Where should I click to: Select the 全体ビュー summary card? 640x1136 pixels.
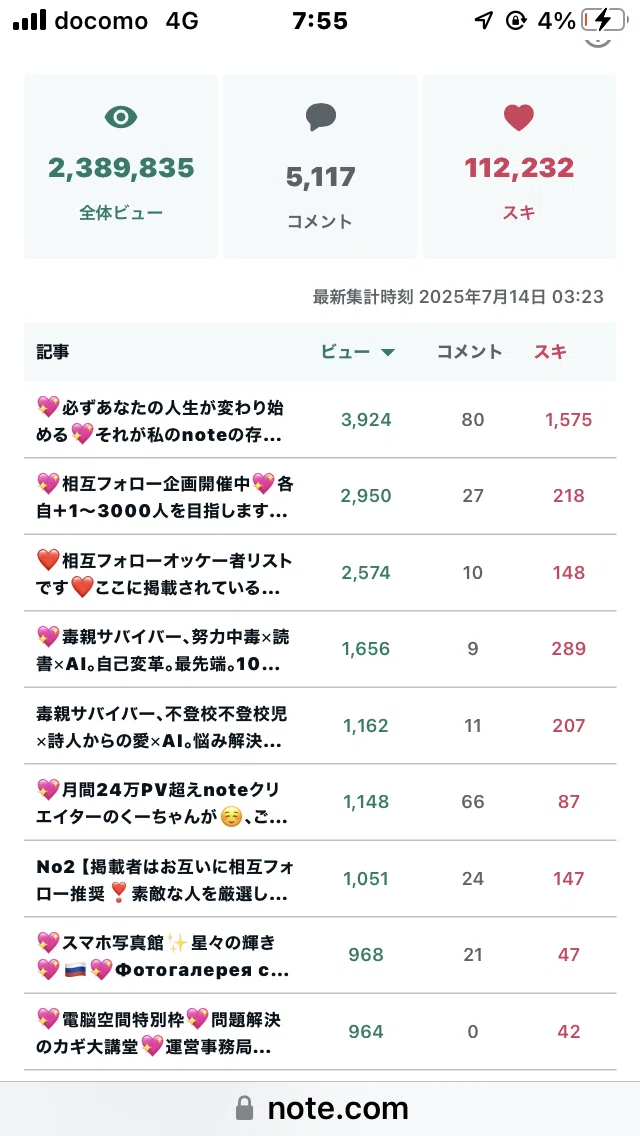pos(121,167)
